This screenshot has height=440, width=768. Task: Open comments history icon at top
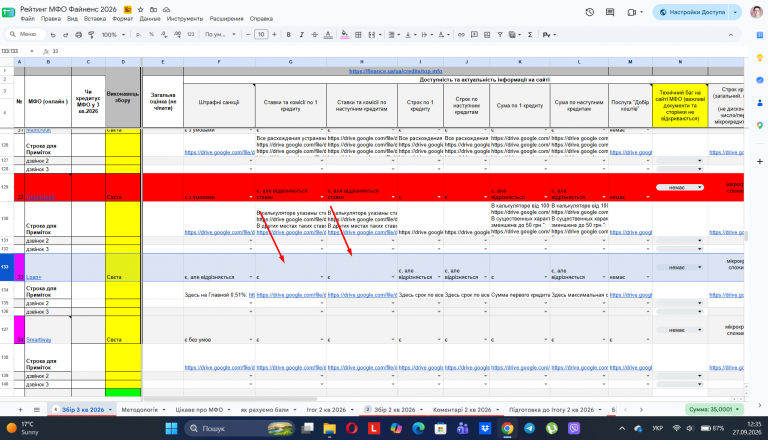(x=610, y=12)
